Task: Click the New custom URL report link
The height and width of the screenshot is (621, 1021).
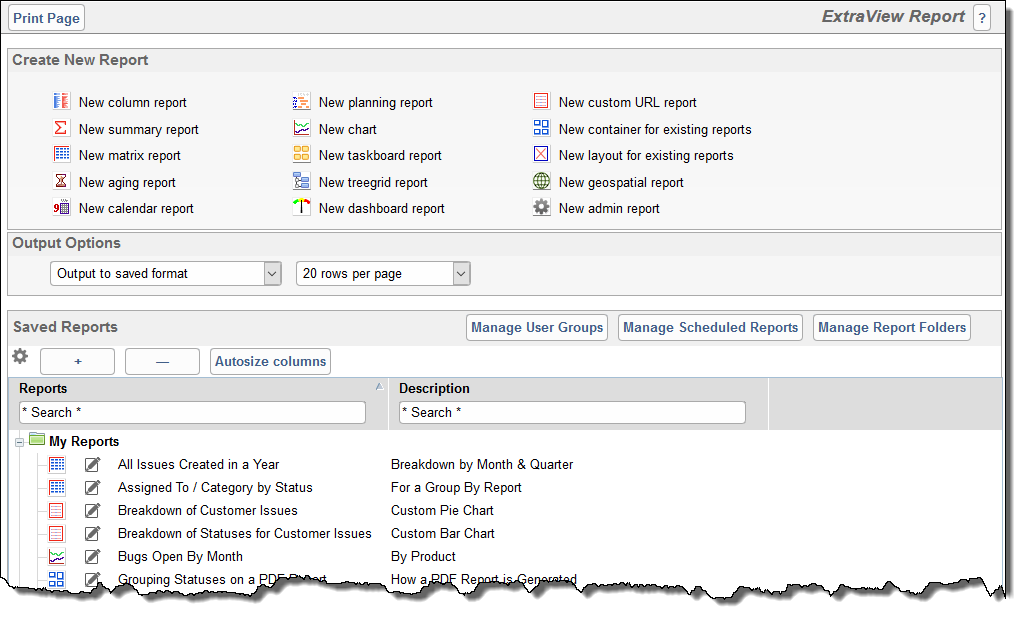Action: click(x=628, y=102)
